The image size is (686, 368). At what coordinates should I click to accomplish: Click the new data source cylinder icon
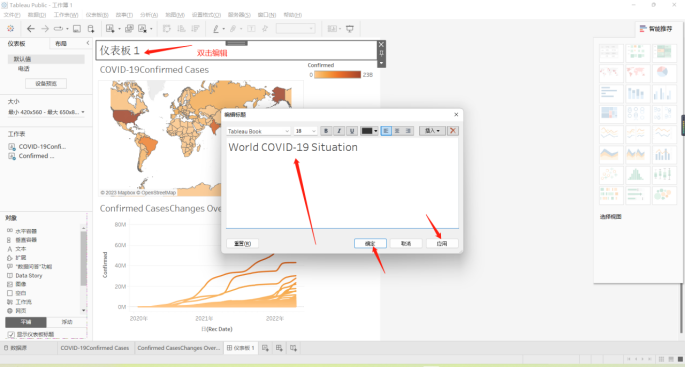pos(91,28)
